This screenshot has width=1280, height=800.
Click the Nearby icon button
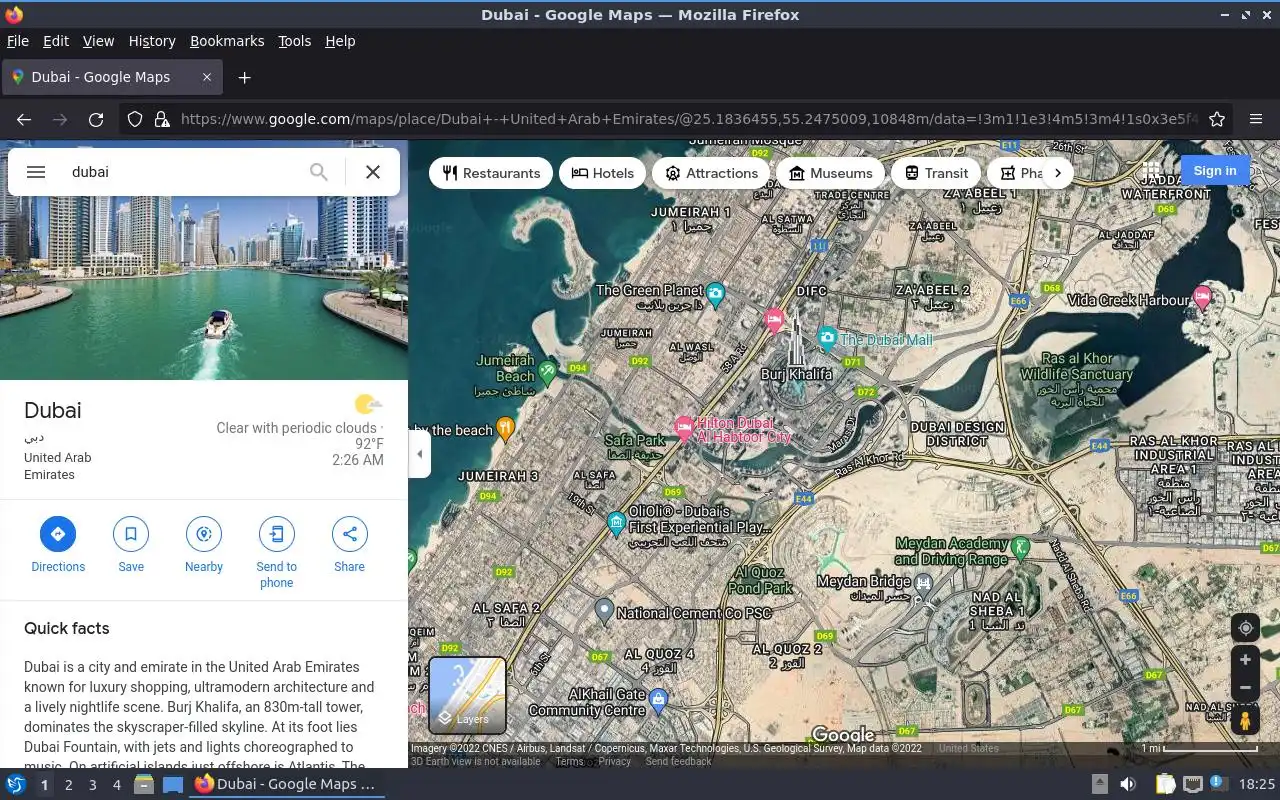click(x=204, y=534)
